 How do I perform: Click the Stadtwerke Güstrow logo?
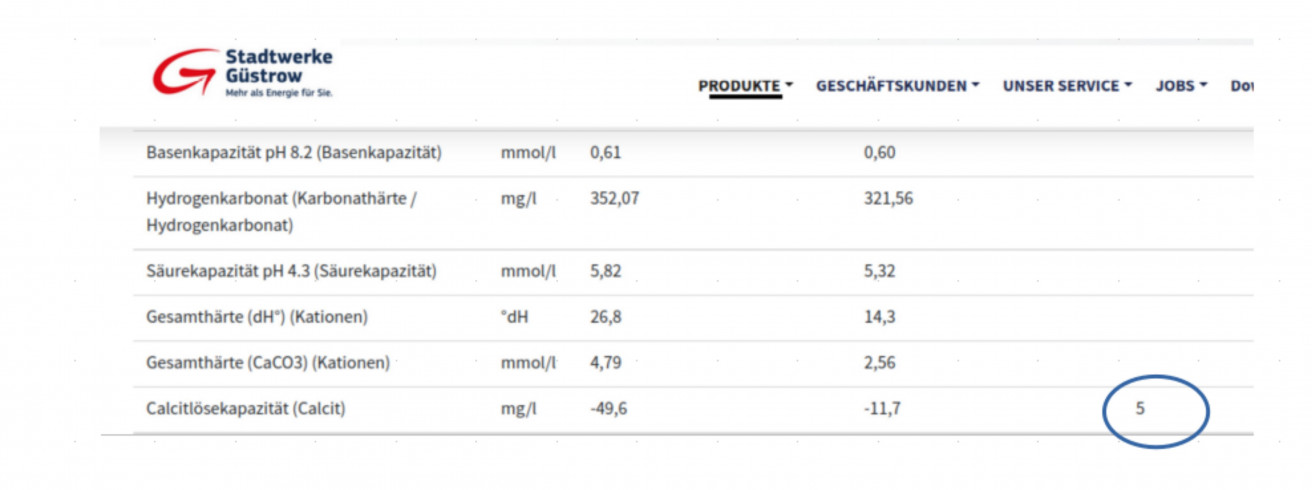pyautogui.click(x=242, y=72)
